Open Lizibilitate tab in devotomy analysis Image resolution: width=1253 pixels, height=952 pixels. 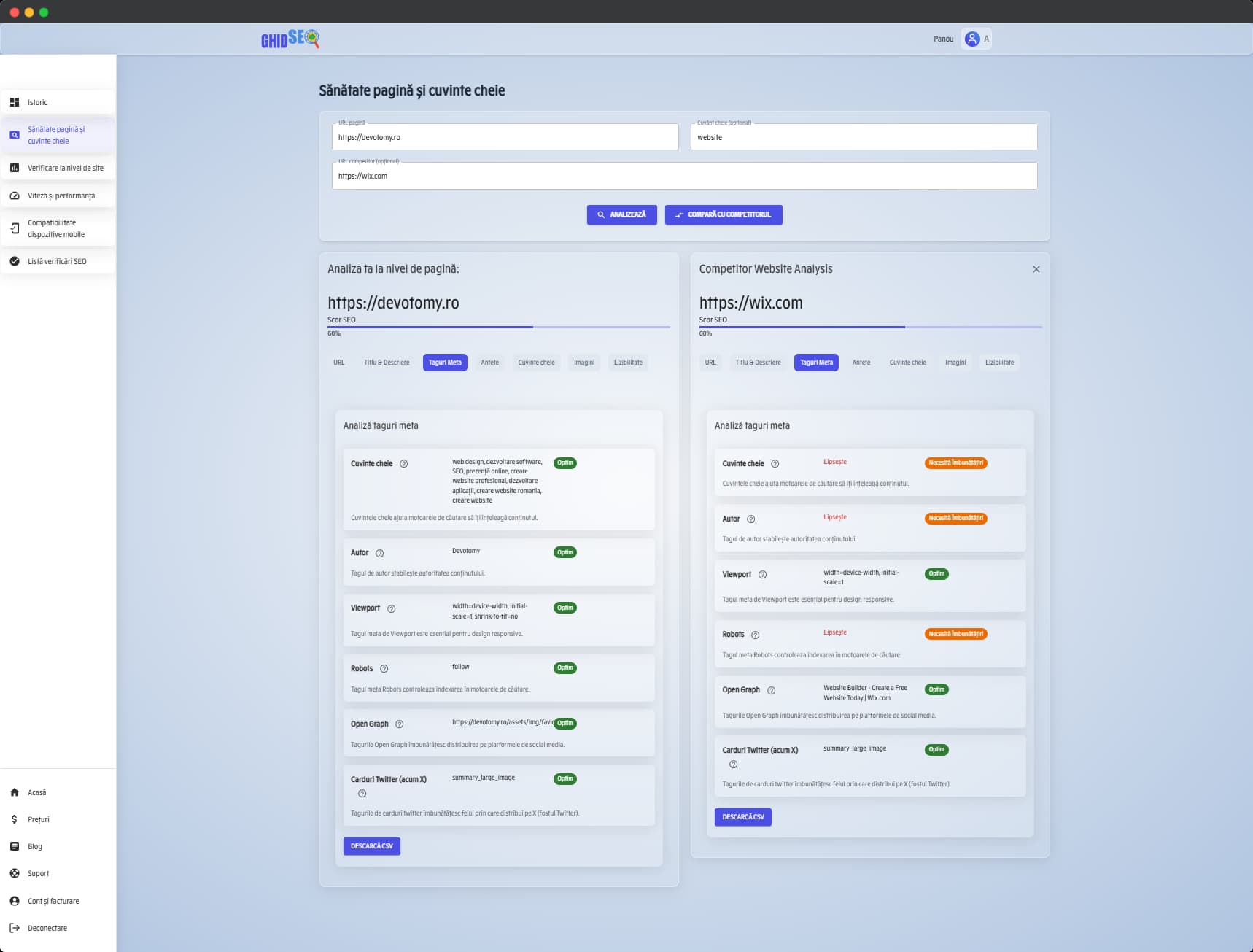pyautogui.click(x=628, y=363)
